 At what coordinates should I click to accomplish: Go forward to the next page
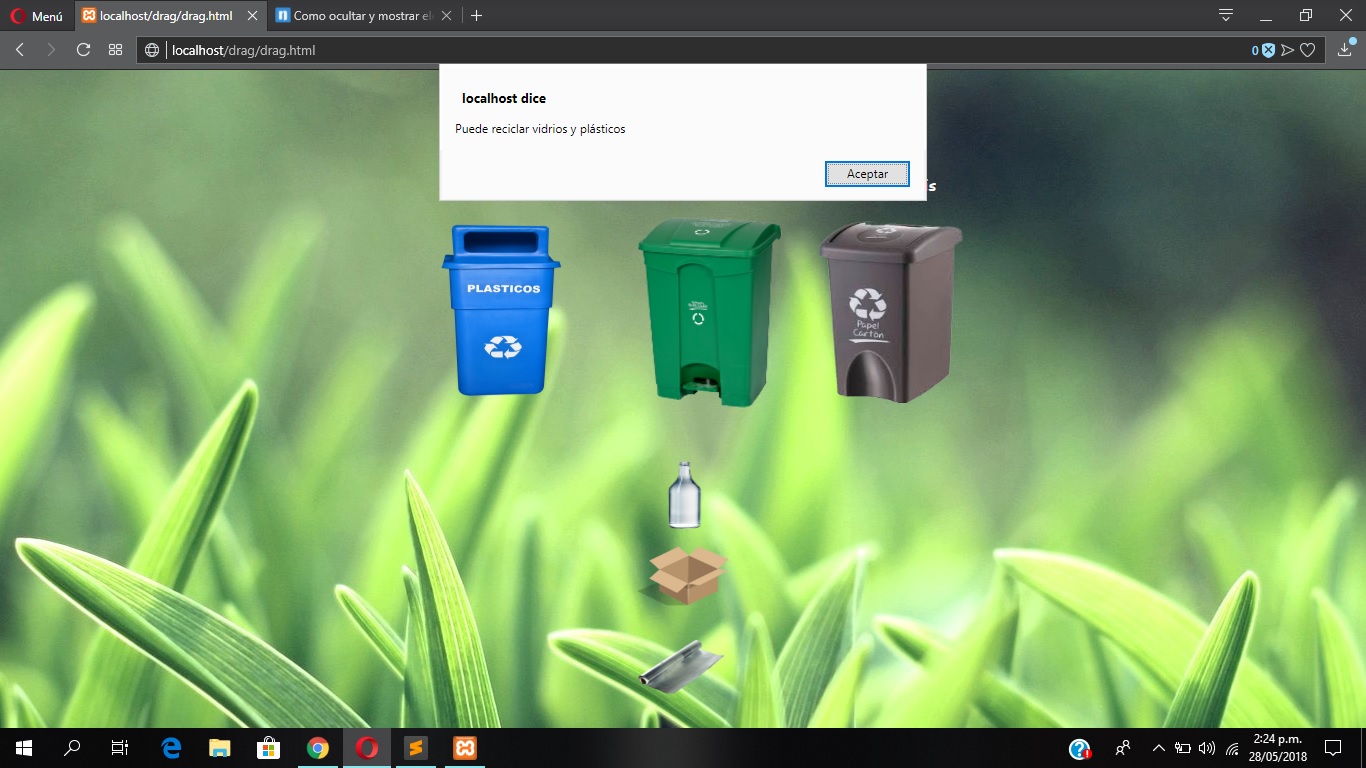[51, 50]
